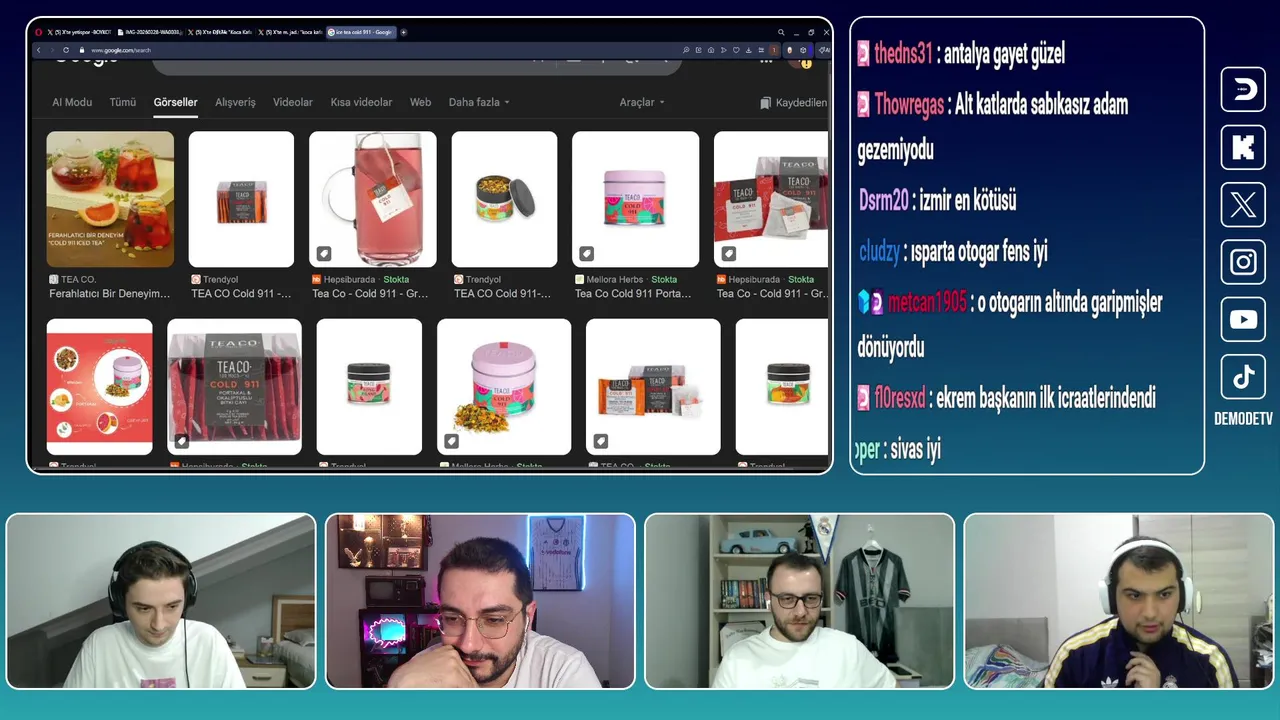Click the find-in-page icon in Opera toolbar
The width and height of the screenshot is (1280, 720).
pyautogui.click(x=686, y=50)
